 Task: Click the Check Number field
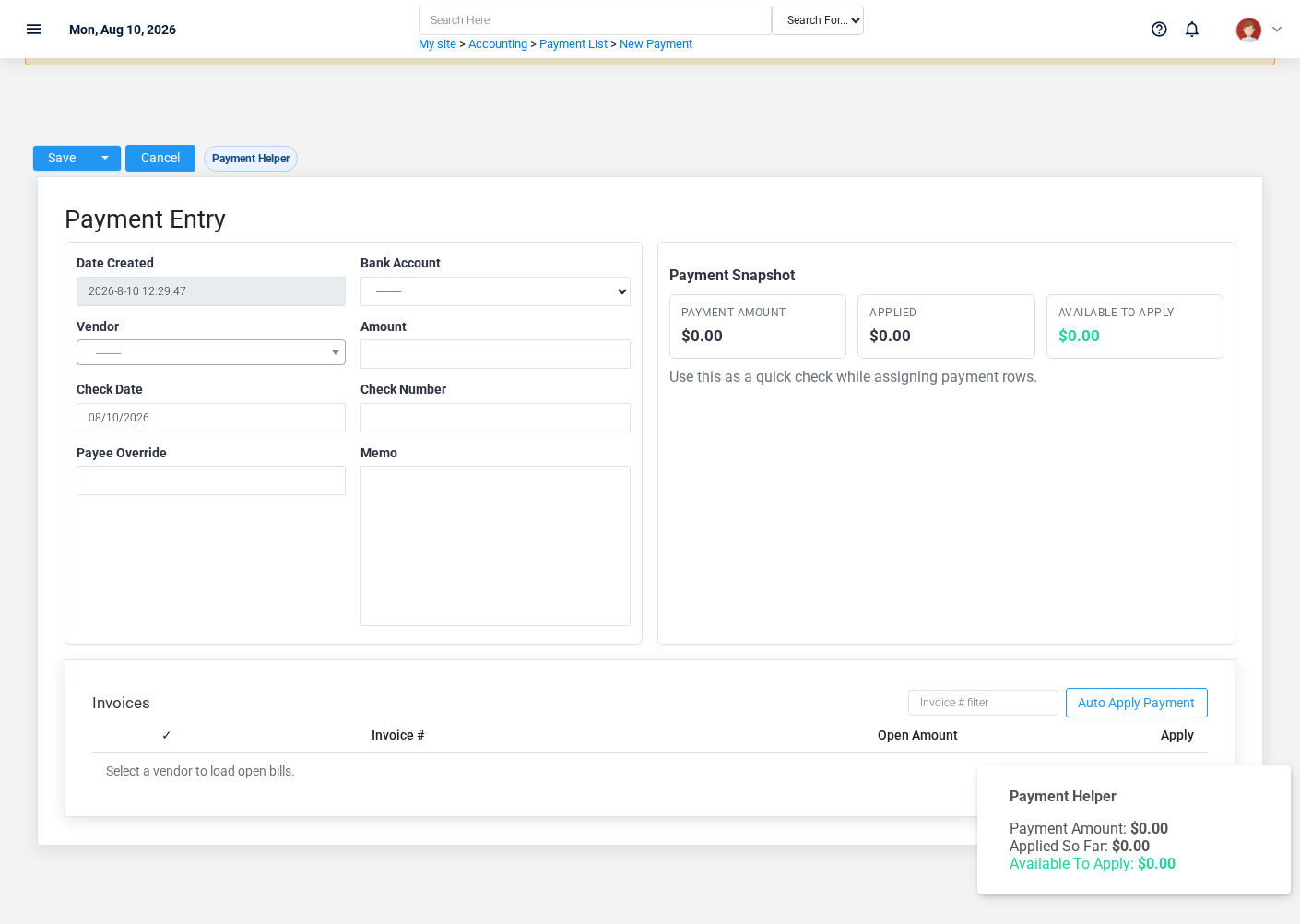point(495,418)
